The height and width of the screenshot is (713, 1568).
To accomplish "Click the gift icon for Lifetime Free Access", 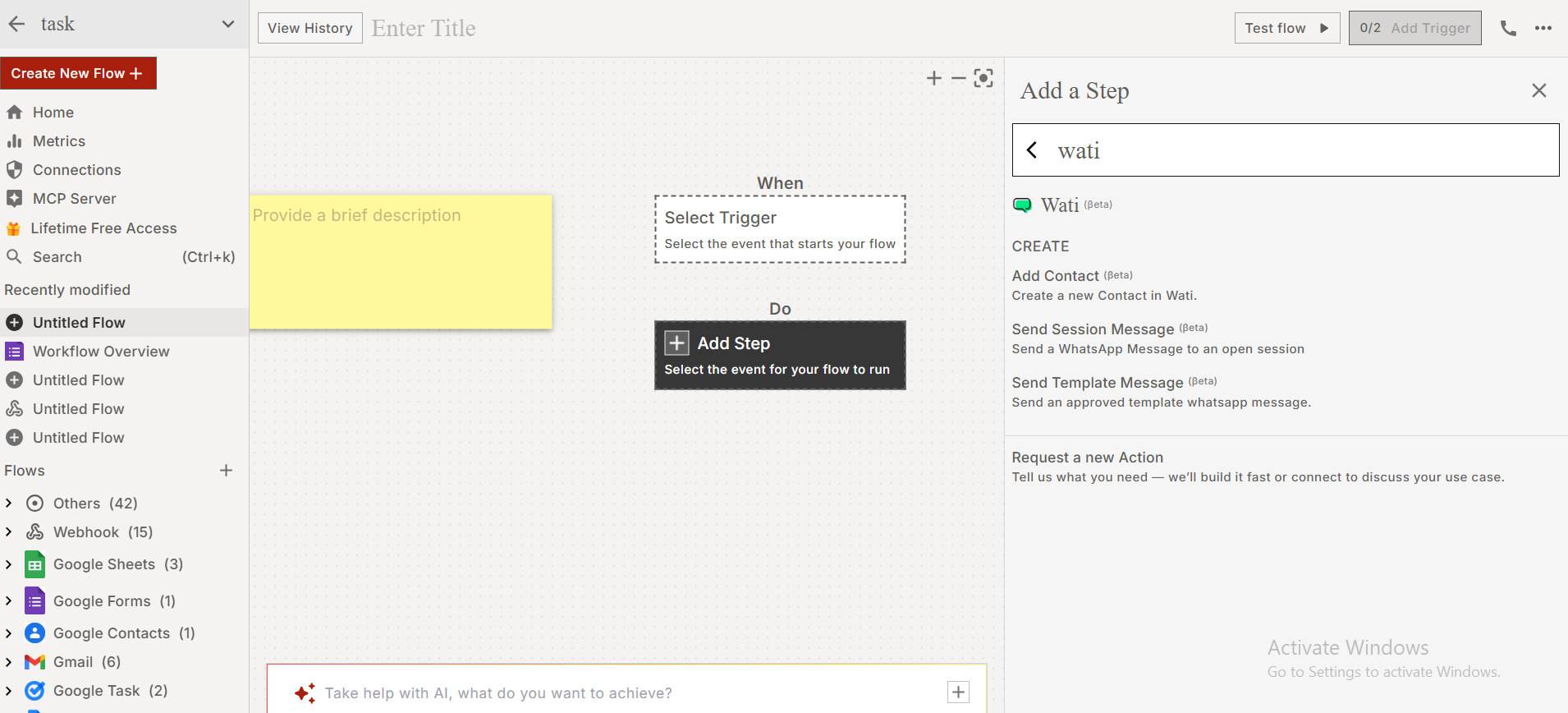I will pyautogui.click(x=13, y=228).
